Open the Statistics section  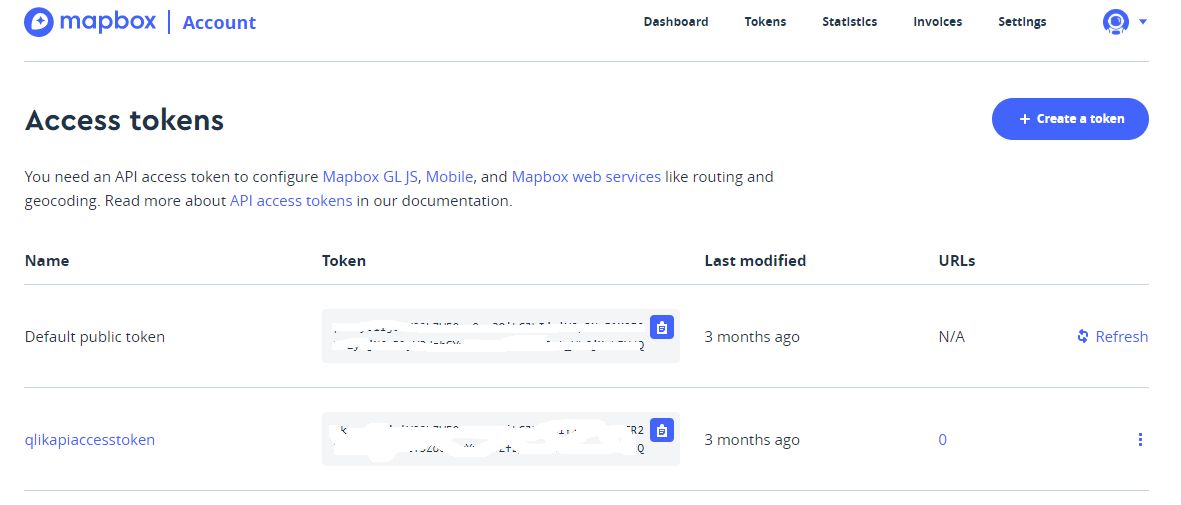point(849,22)
